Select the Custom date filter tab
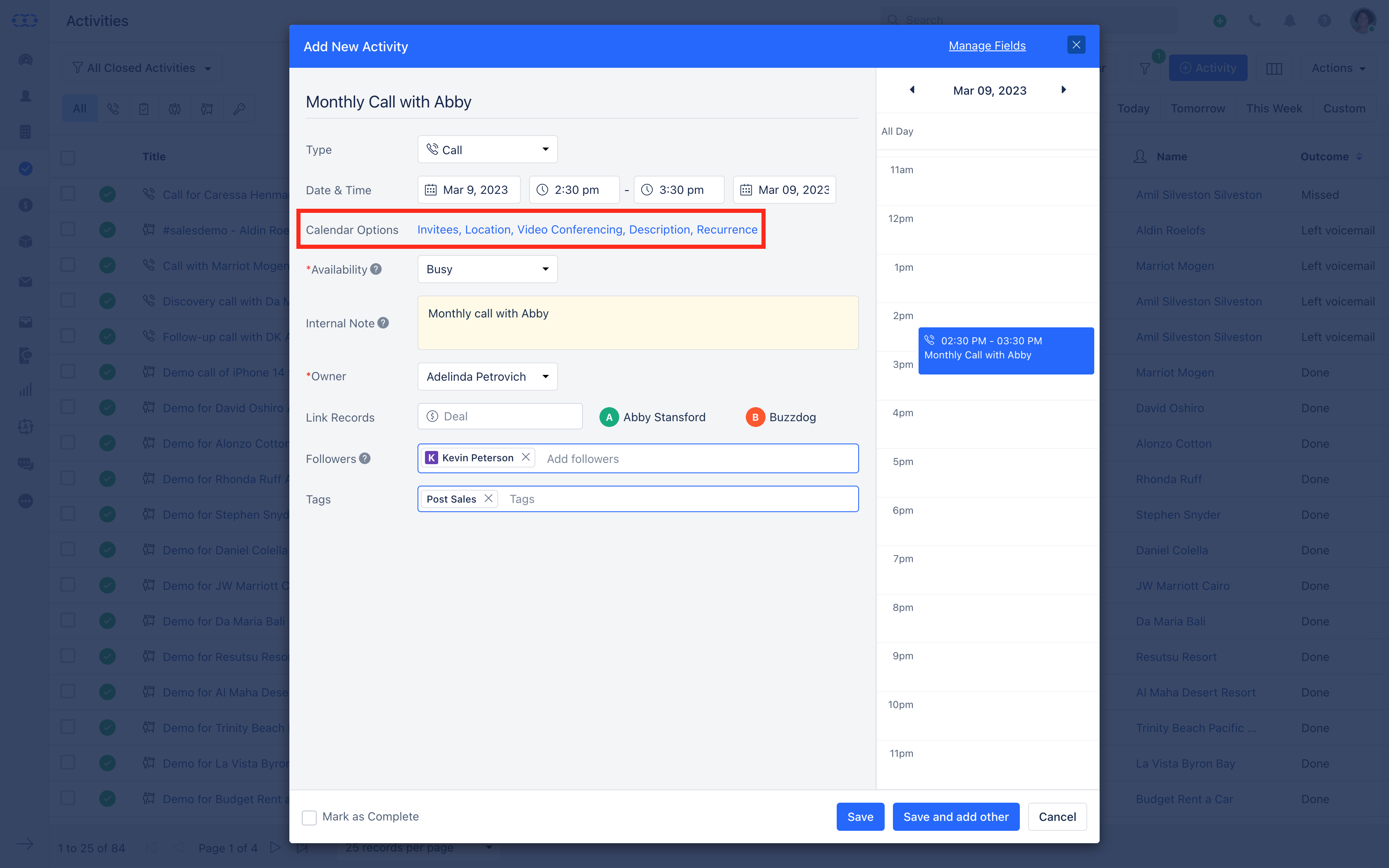This screenshot has height=868, width=1389. (1344, 108)
